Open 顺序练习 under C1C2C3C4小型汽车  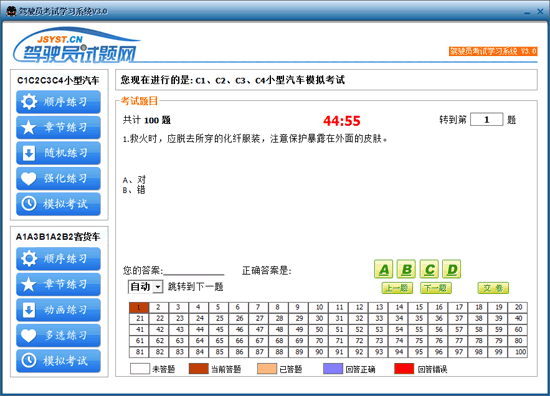[x=58, y=102]
